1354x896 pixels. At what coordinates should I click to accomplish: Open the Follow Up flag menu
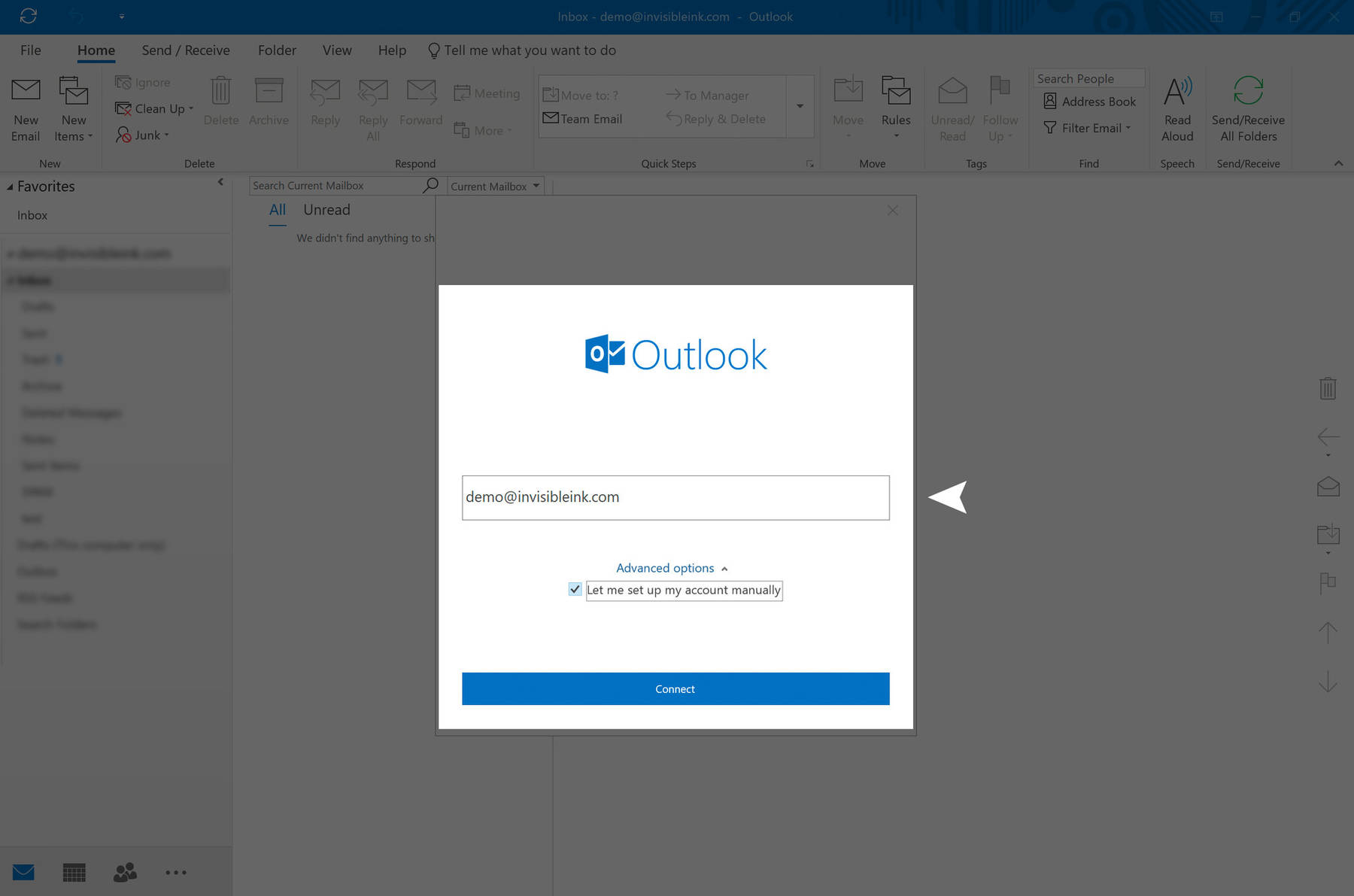(1000, 109)
